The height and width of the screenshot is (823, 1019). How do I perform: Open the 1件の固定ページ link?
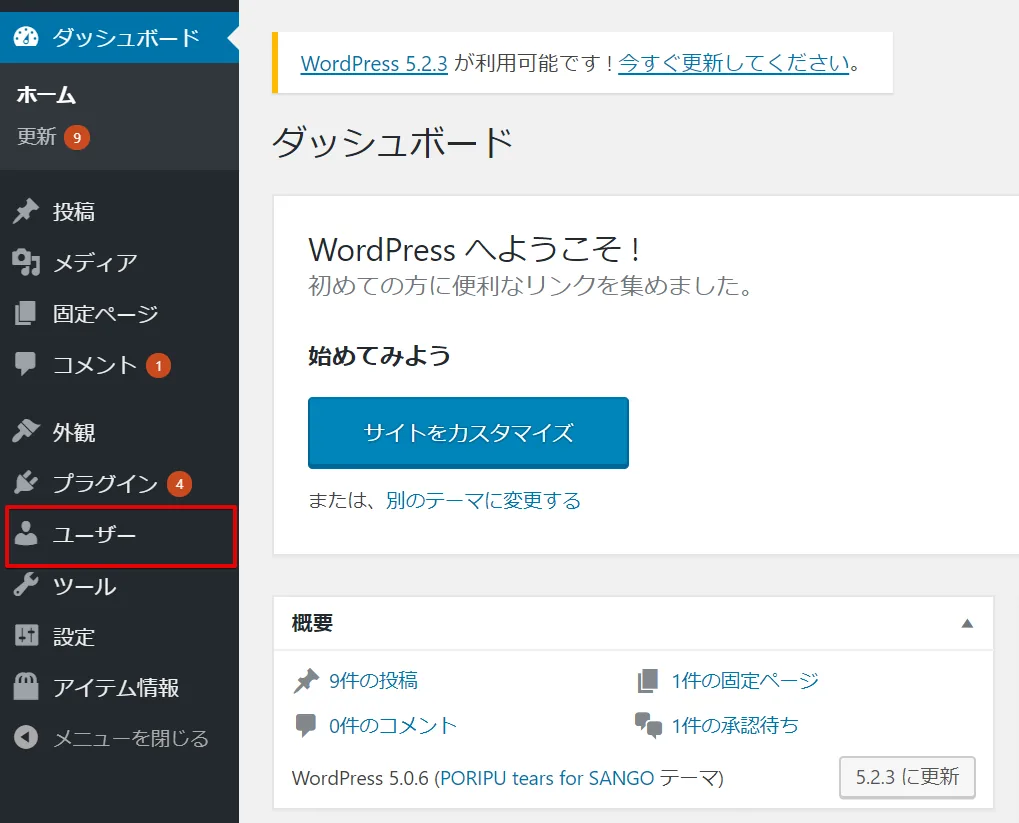point(745,681)
